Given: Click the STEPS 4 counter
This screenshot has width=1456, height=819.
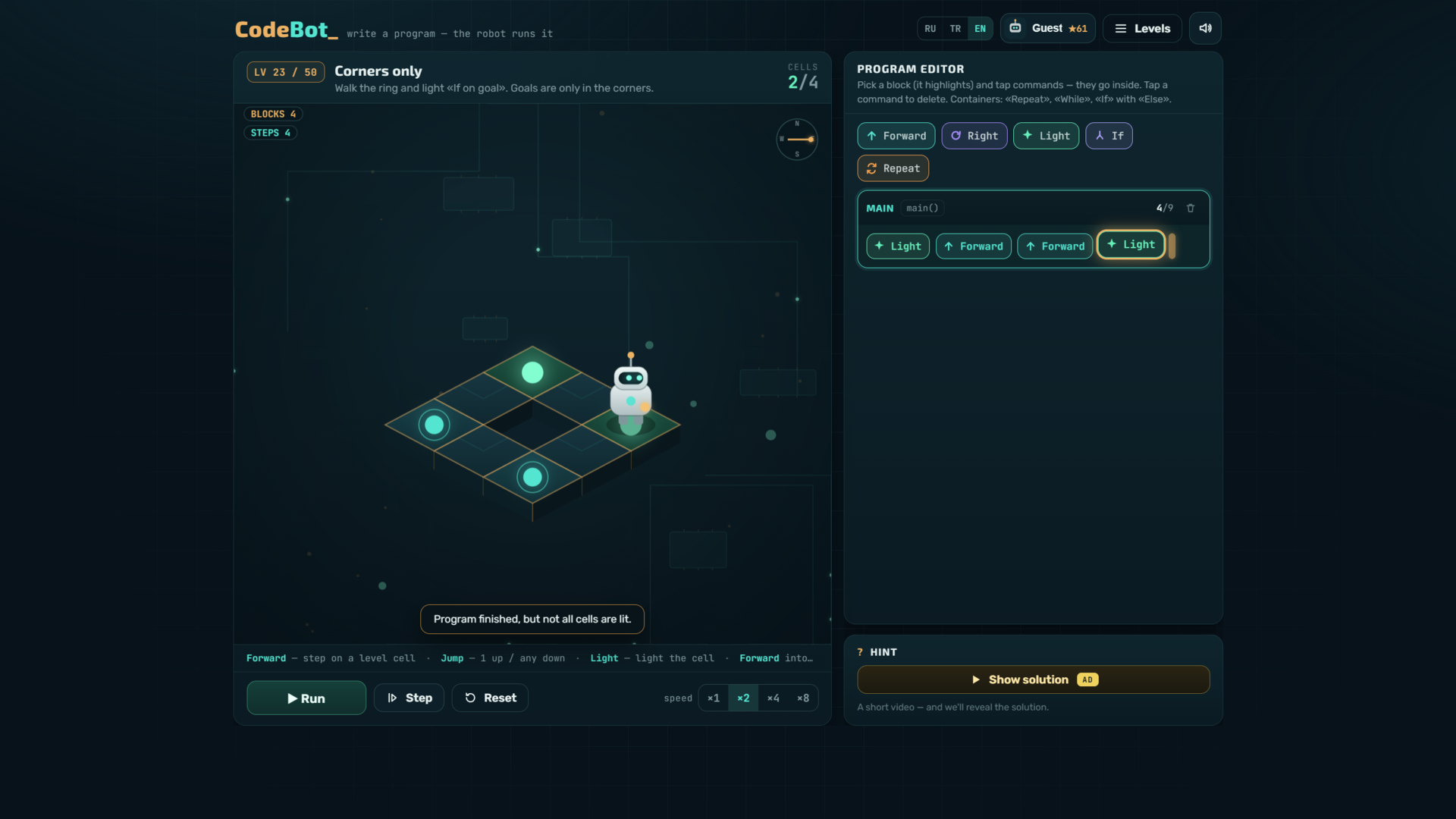Looking at the screenshot, I should pos(270,133).
